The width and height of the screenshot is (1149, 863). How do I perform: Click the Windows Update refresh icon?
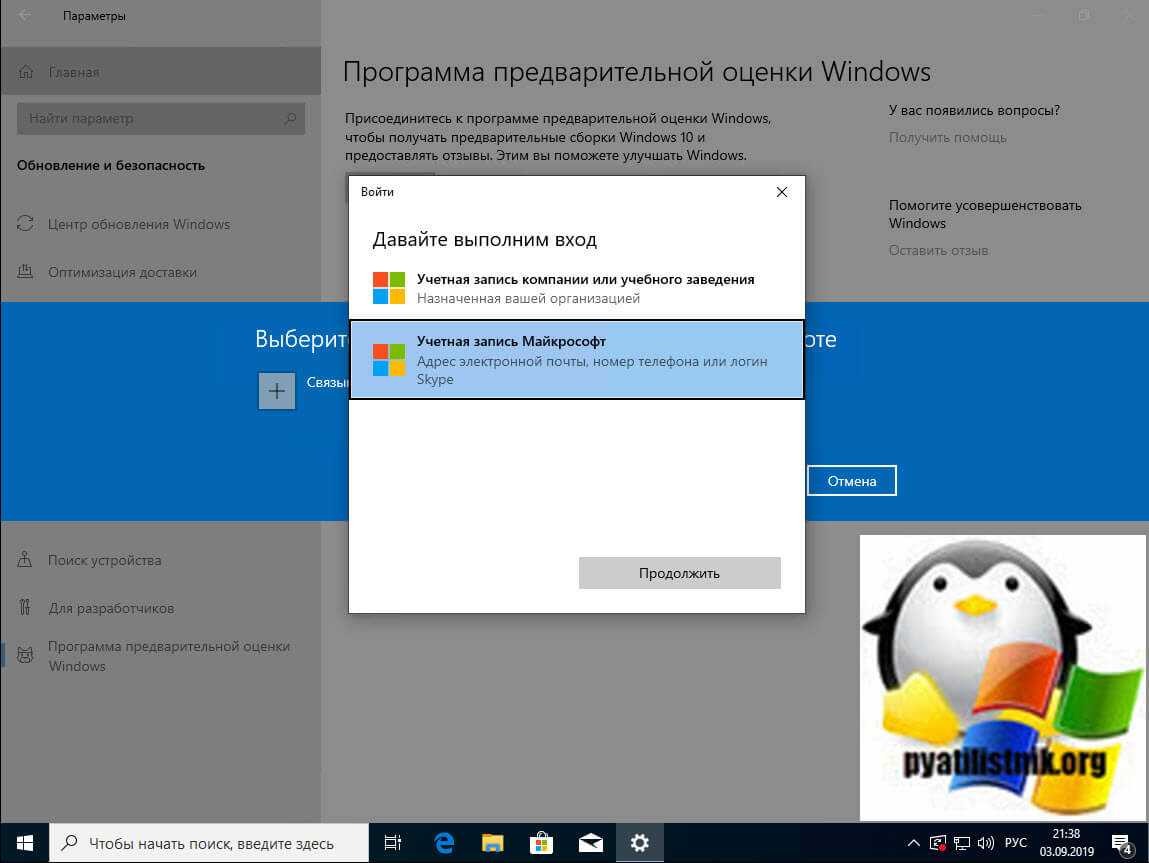point(26,223)
